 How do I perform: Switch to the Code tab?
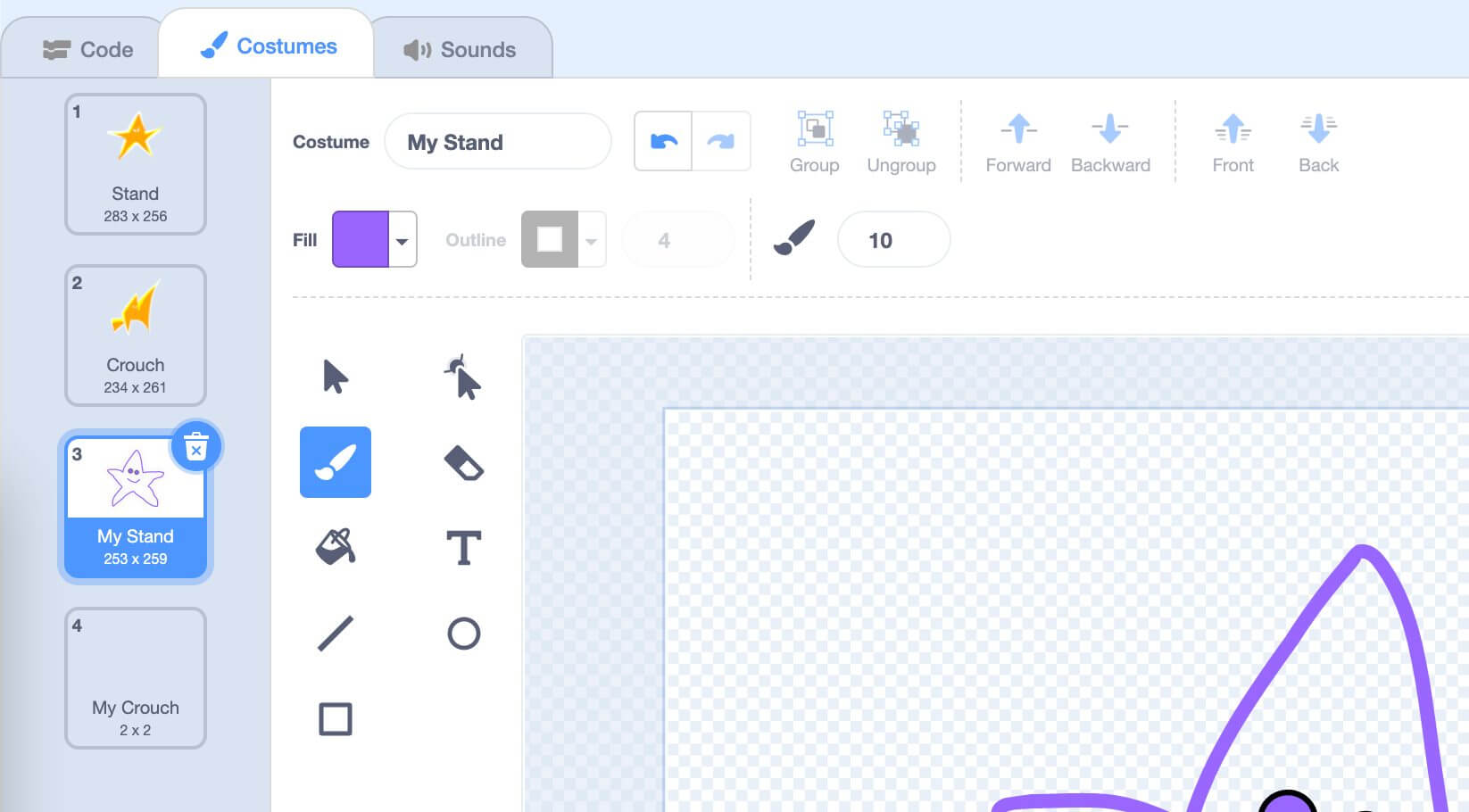coord(88,50)
